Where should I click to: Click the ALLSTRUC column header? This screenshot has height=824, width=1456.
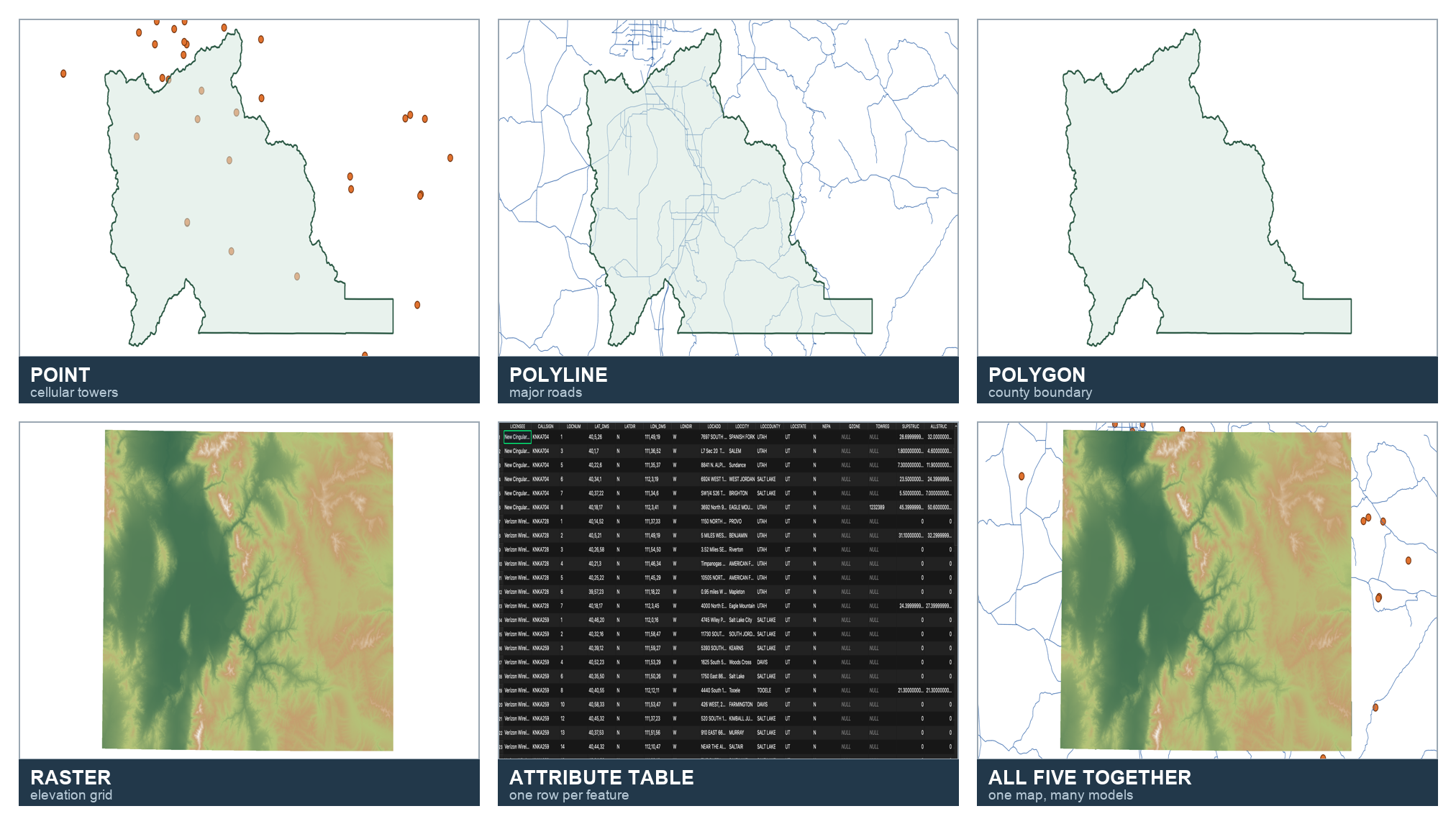pyautogui.click(x=939, y=426)
